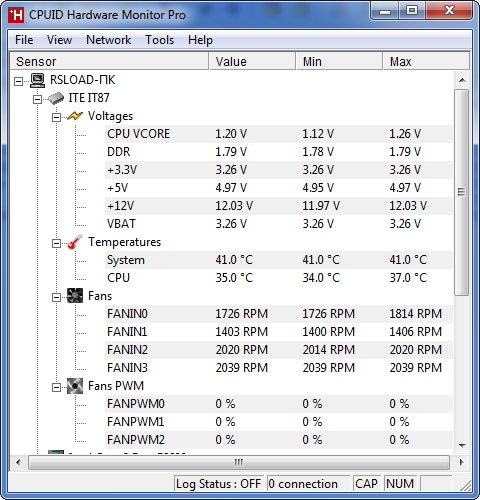Click the Sensor column header

(109, 61)
